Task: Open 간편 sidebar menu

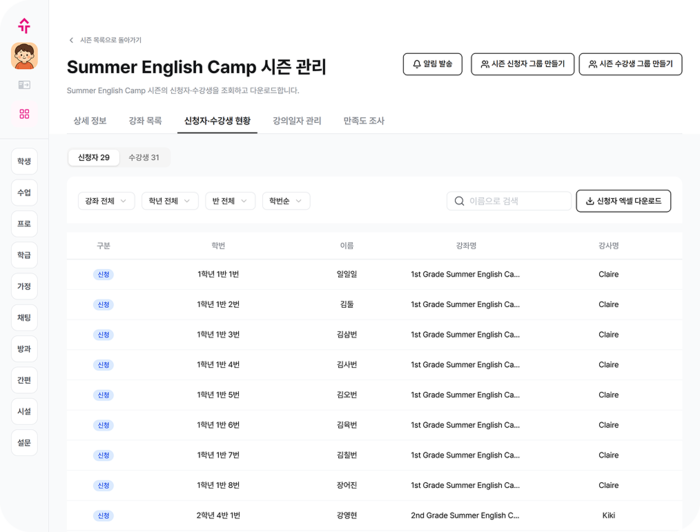Action: click(x=24, y=380)
